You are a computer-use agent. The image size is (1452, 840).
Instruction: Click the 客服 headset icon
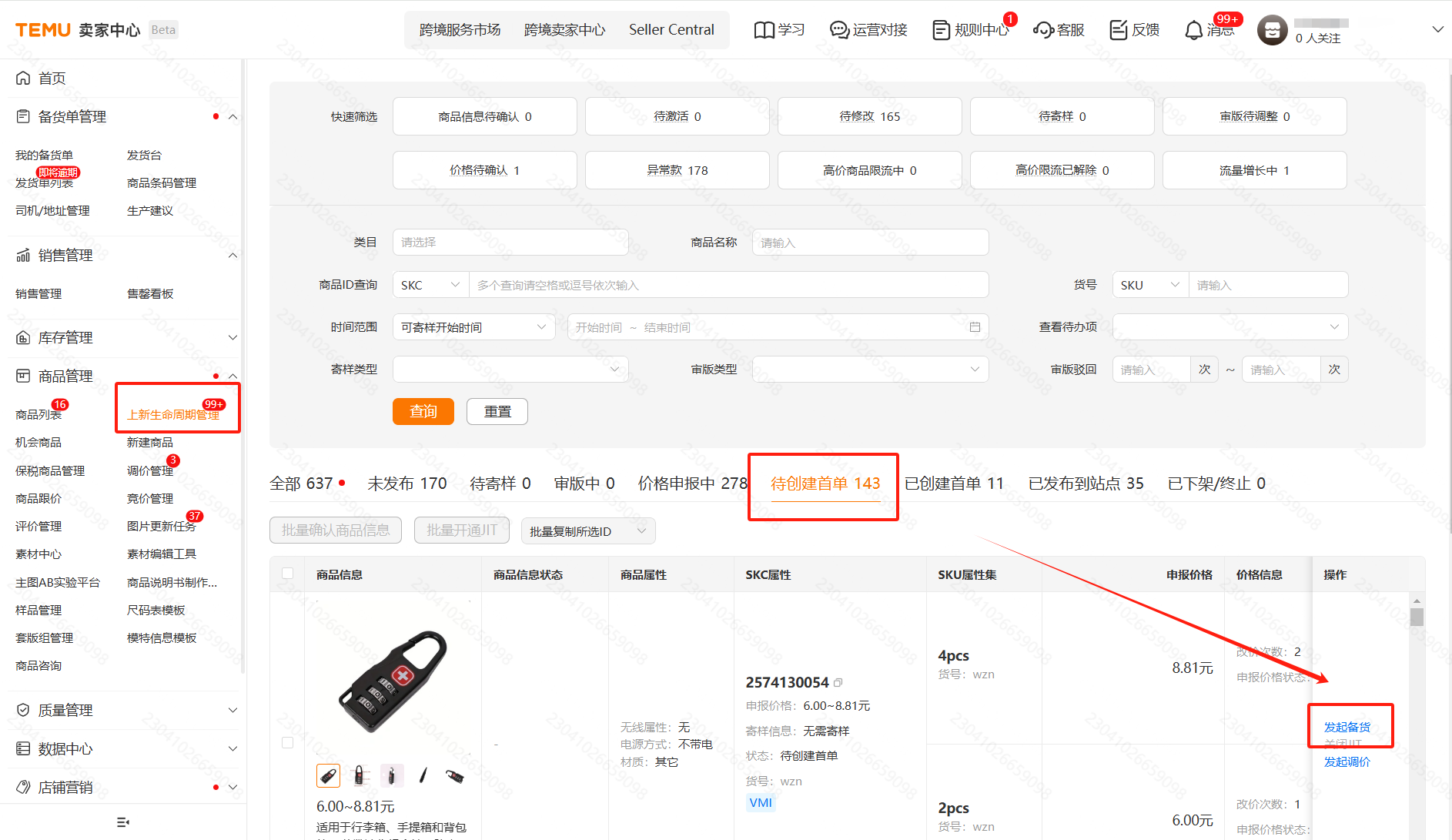pyautogui.click(x=1043, y=30)
